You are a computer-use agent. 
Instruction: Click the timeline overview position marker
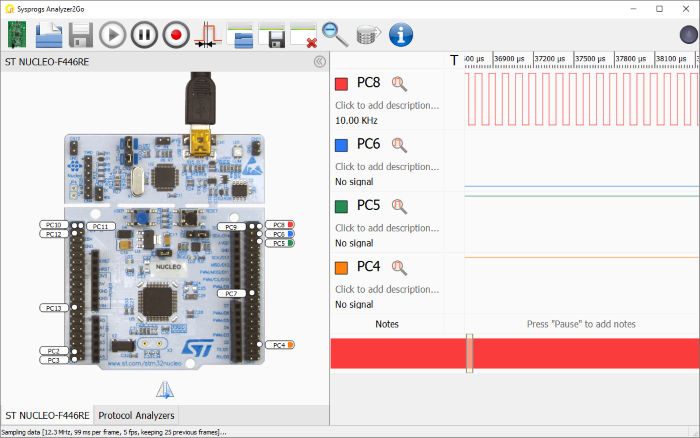click(x=469, y=353)
